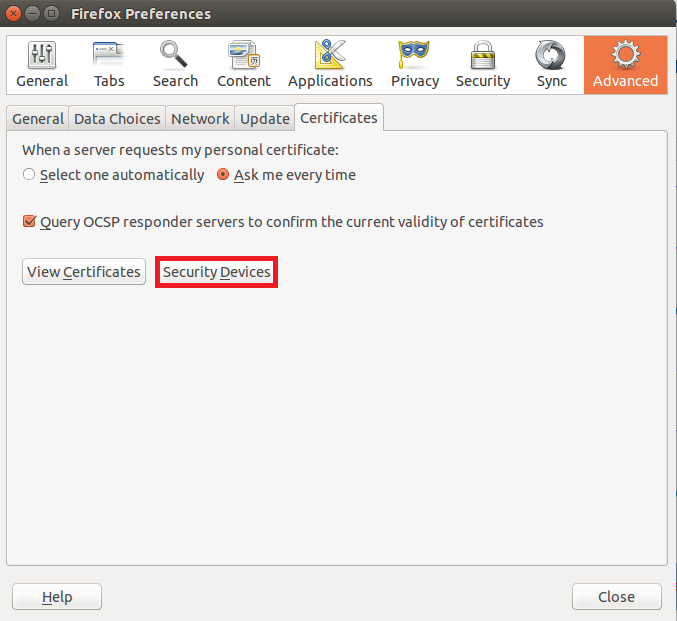677x621 pixels.
Task: Minimize the Firefox Preferences window
Action: (32, 14)
